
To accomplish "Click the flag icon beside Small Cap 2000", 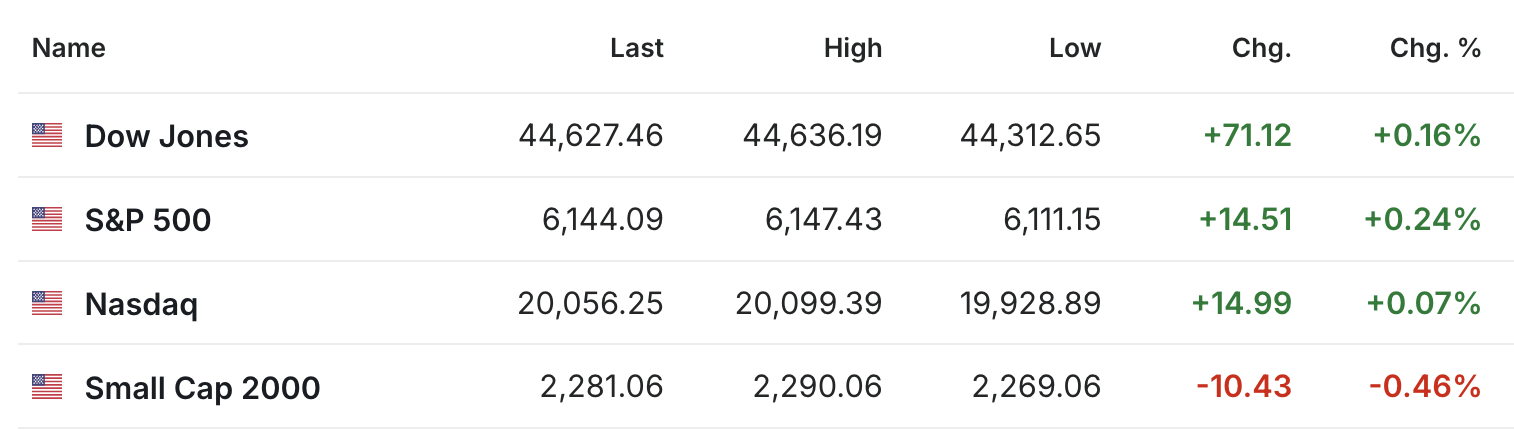I will click(x=47, y=386).
